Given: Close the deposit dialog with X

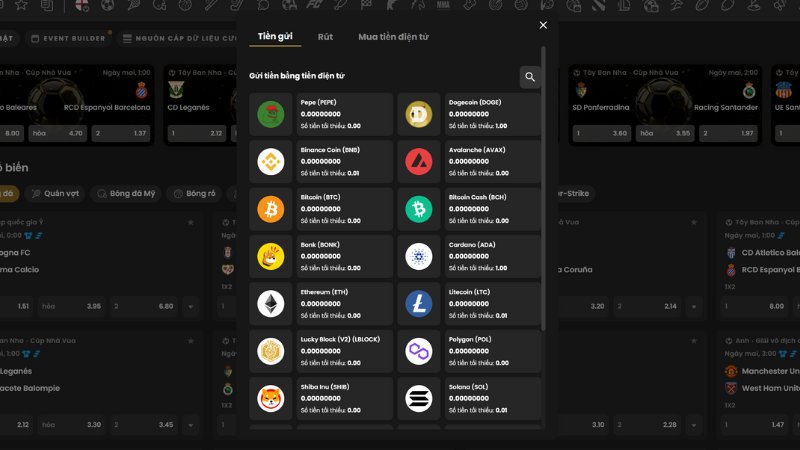Looking at the screenshot, I should (543, 25).
